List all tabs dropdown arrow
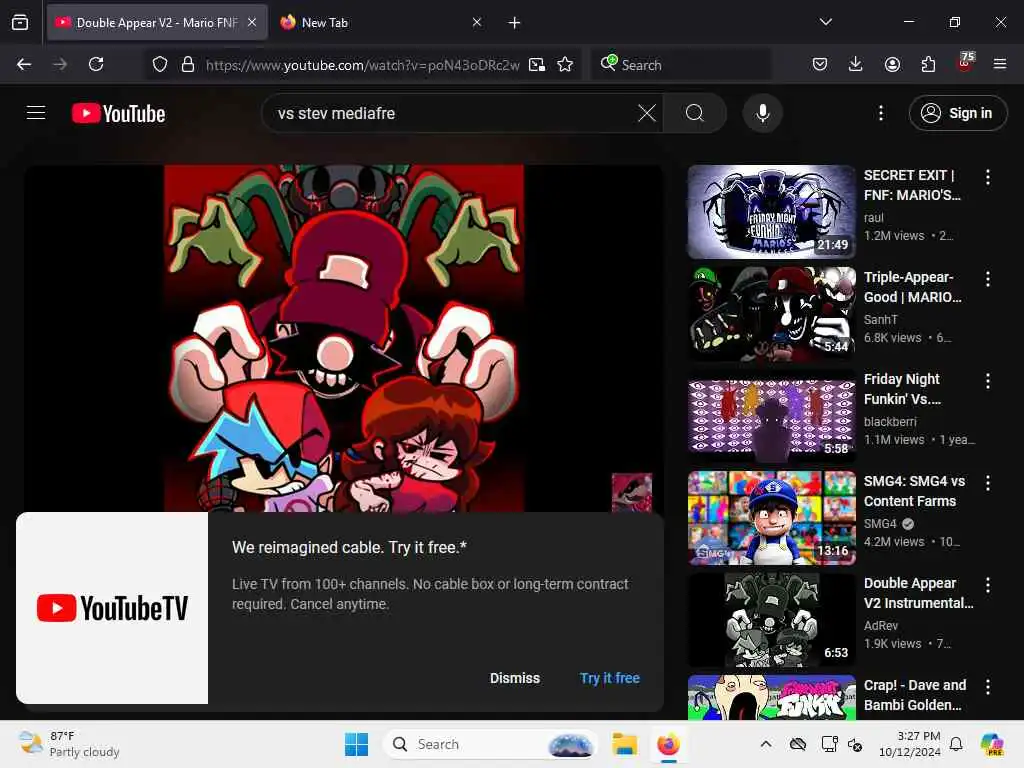Image resolution: width=1024 pixels, height=768 pixels. click(x=826, y=22)
